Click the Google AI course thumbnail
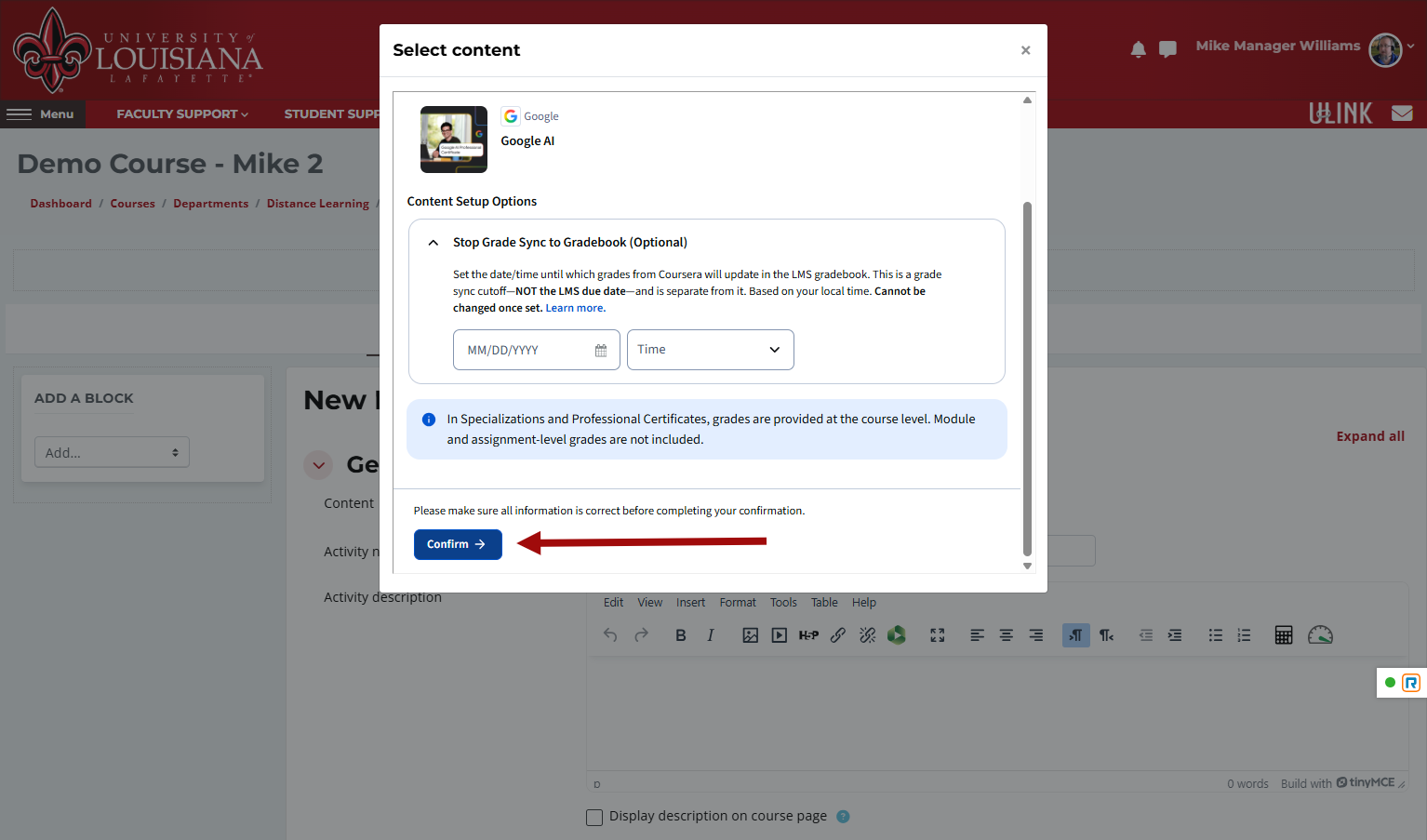The image size is (1427, 840). (x=454, y=140)
